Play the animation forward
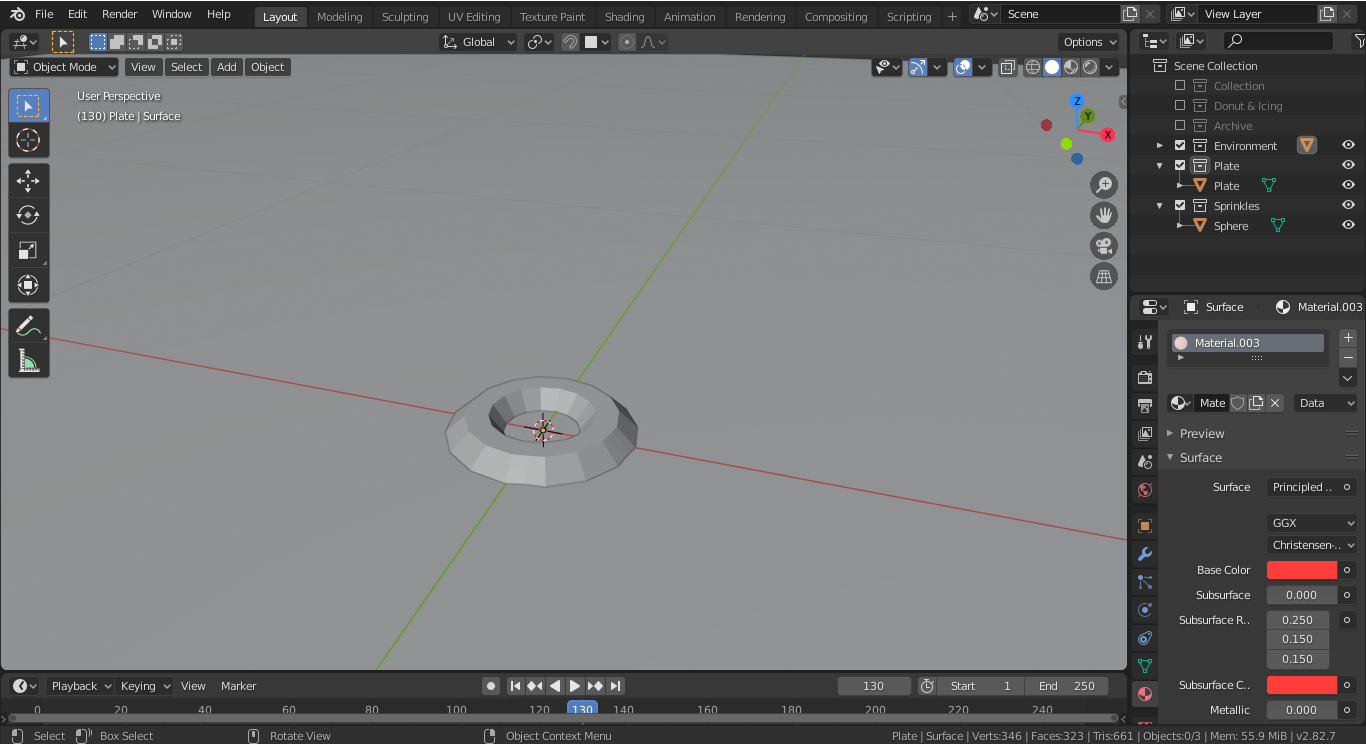This screenshot has height=744, width=1366. [575, 686]
